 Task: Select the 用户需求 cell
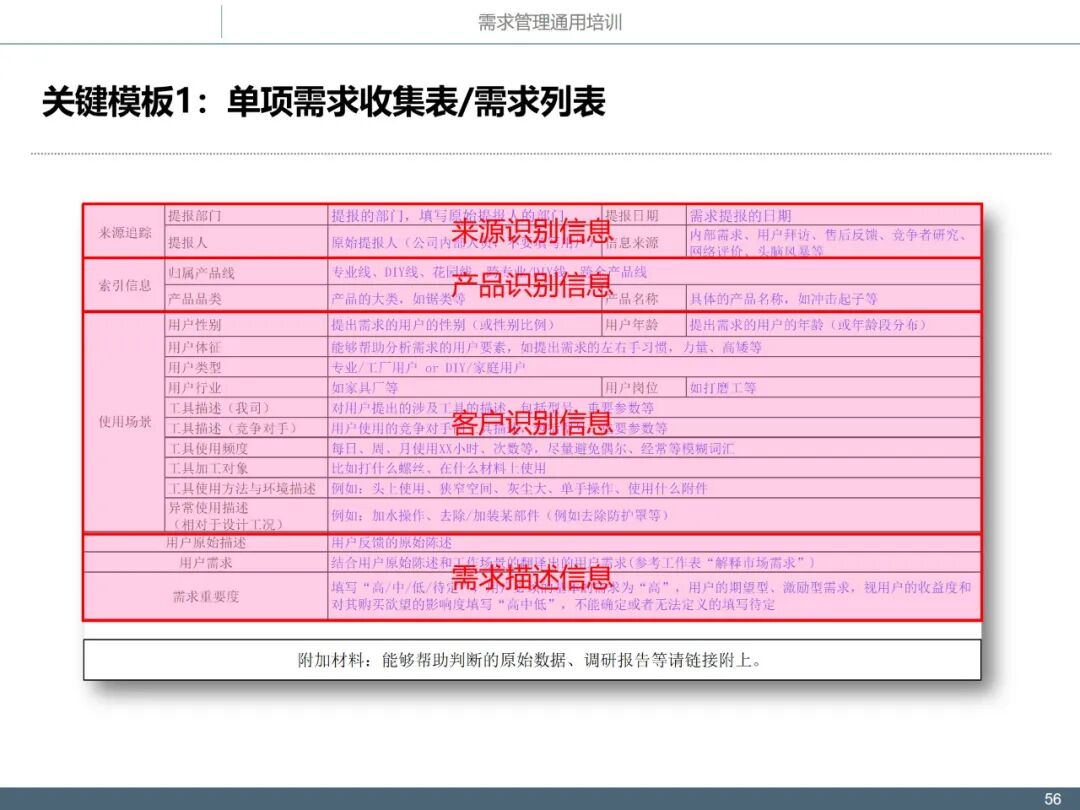click(x=205, y=563)
